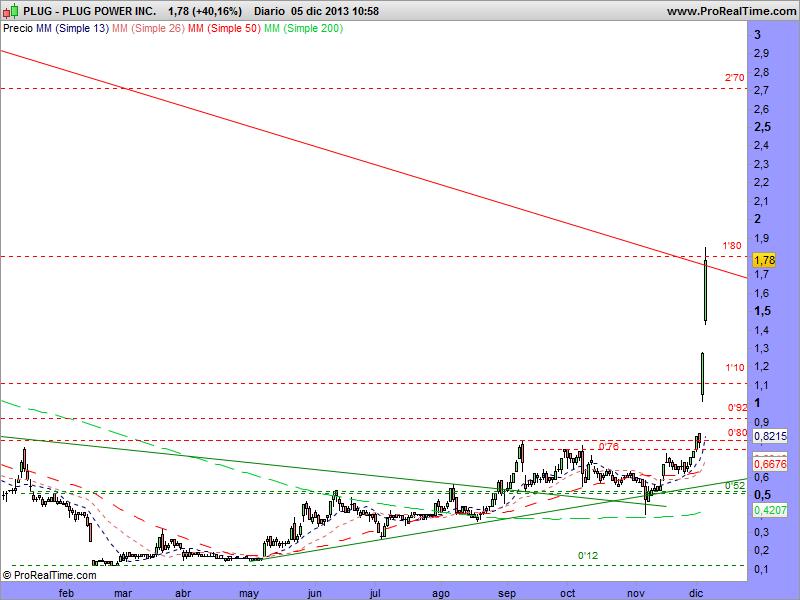
Task: Click the 3 value on price axis
Action: pyautogui.click(x=758, y=35)
